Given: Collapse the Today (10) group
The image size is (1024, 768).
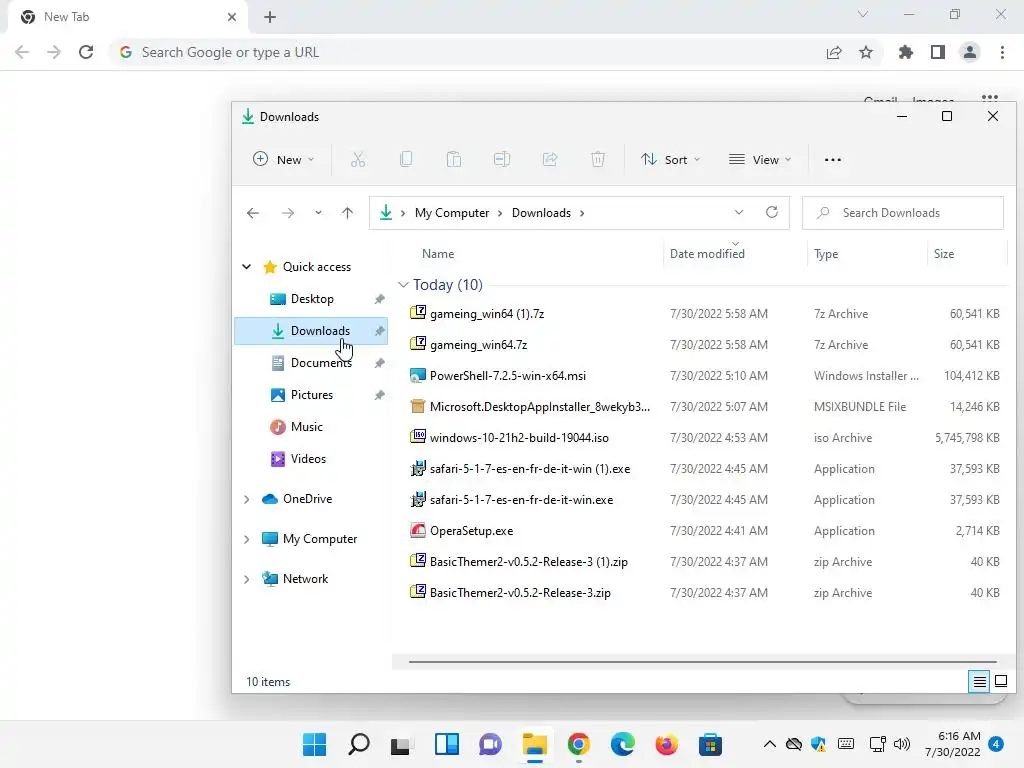Looking at the screenshot, I should coord(403,285).
